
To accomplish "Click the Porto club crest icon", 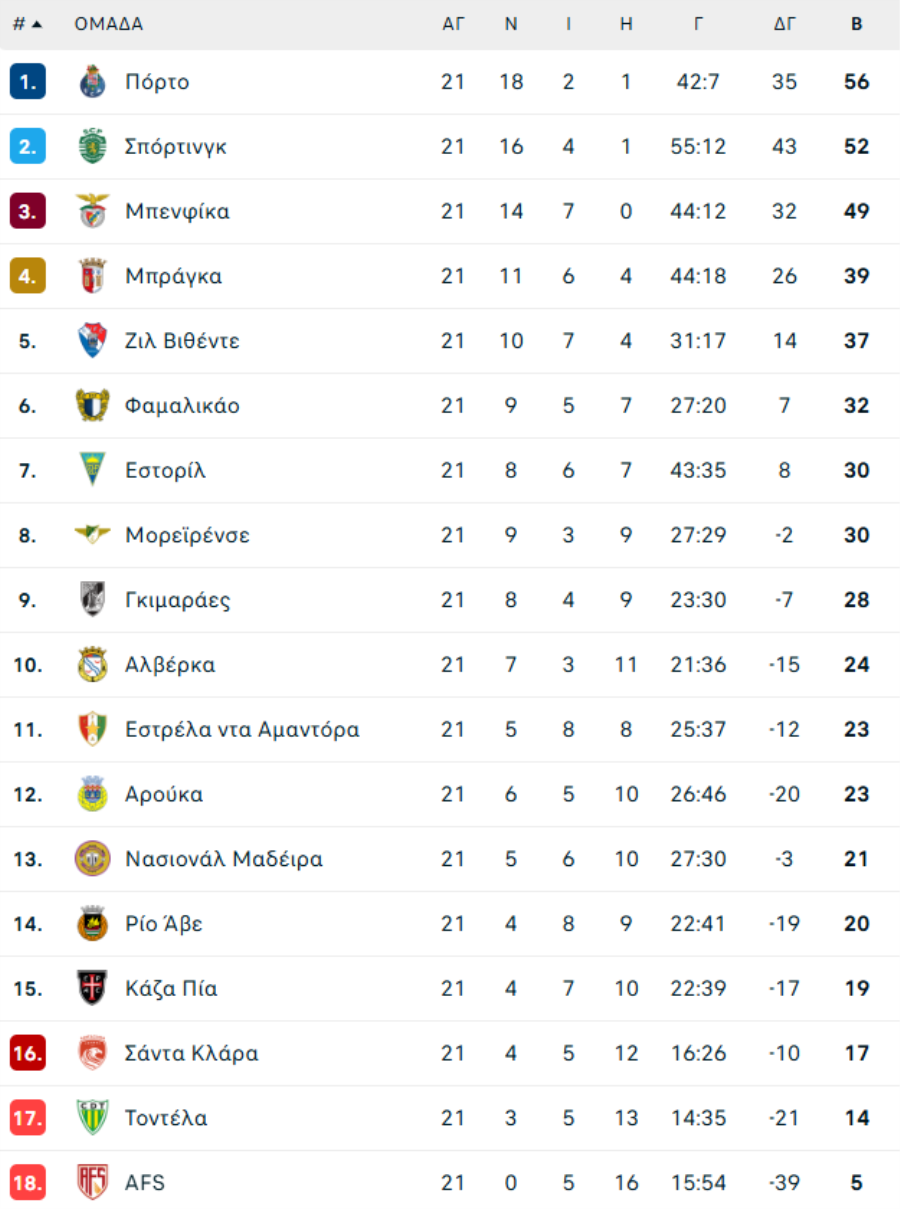I will coord(92,82).
